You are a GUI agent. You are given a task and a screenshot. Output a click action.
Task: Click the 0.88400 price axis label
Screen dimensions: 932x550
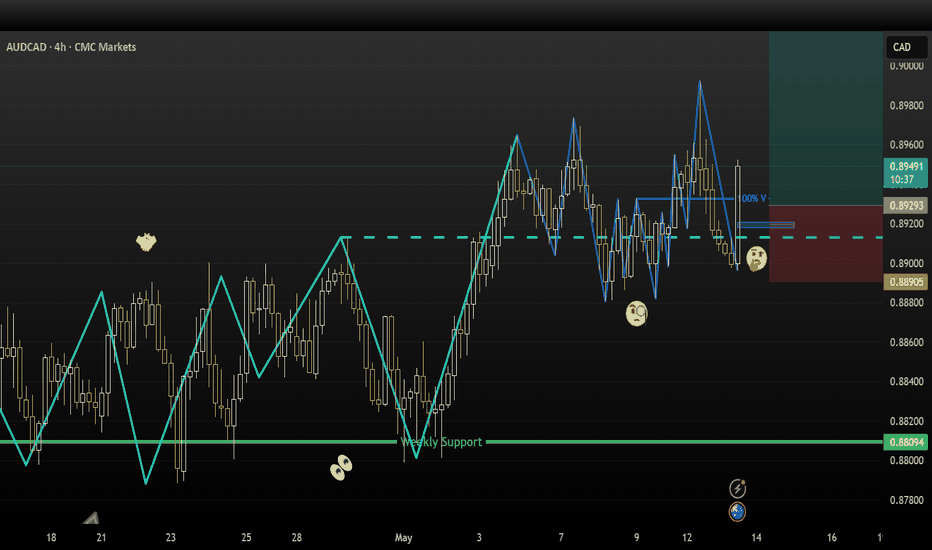pos(906,382)
